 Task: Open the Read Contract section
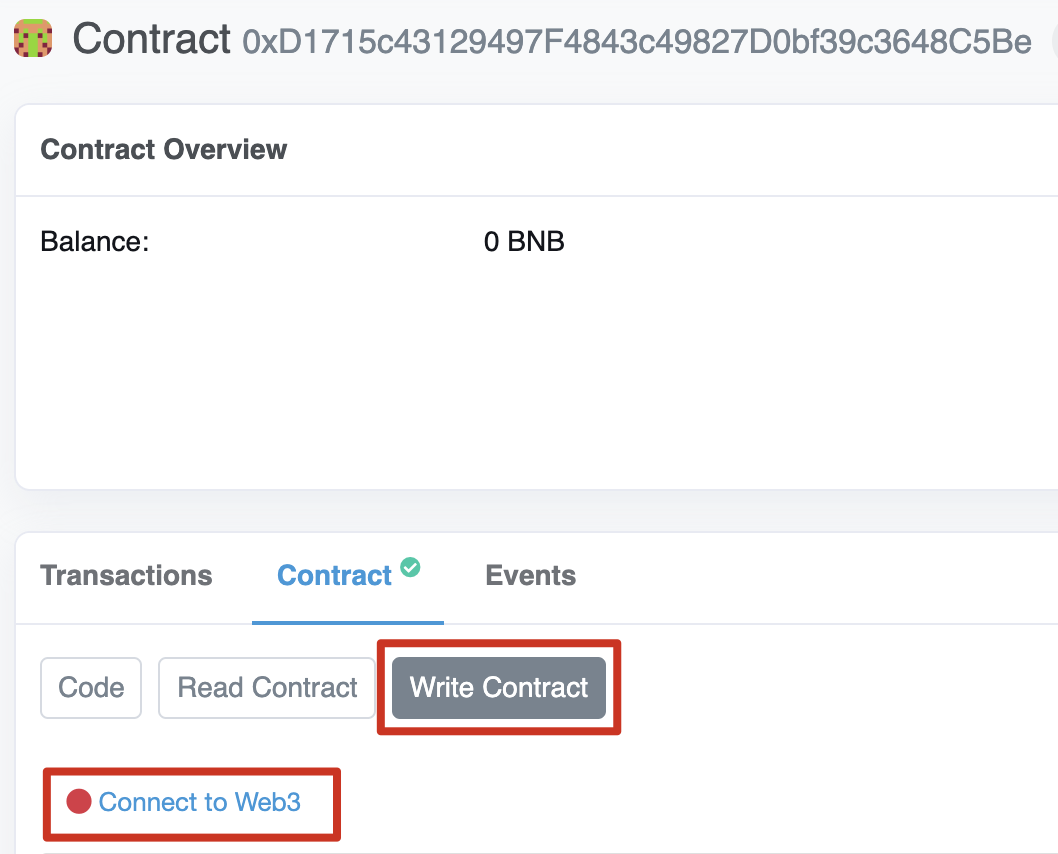(267, 688)
